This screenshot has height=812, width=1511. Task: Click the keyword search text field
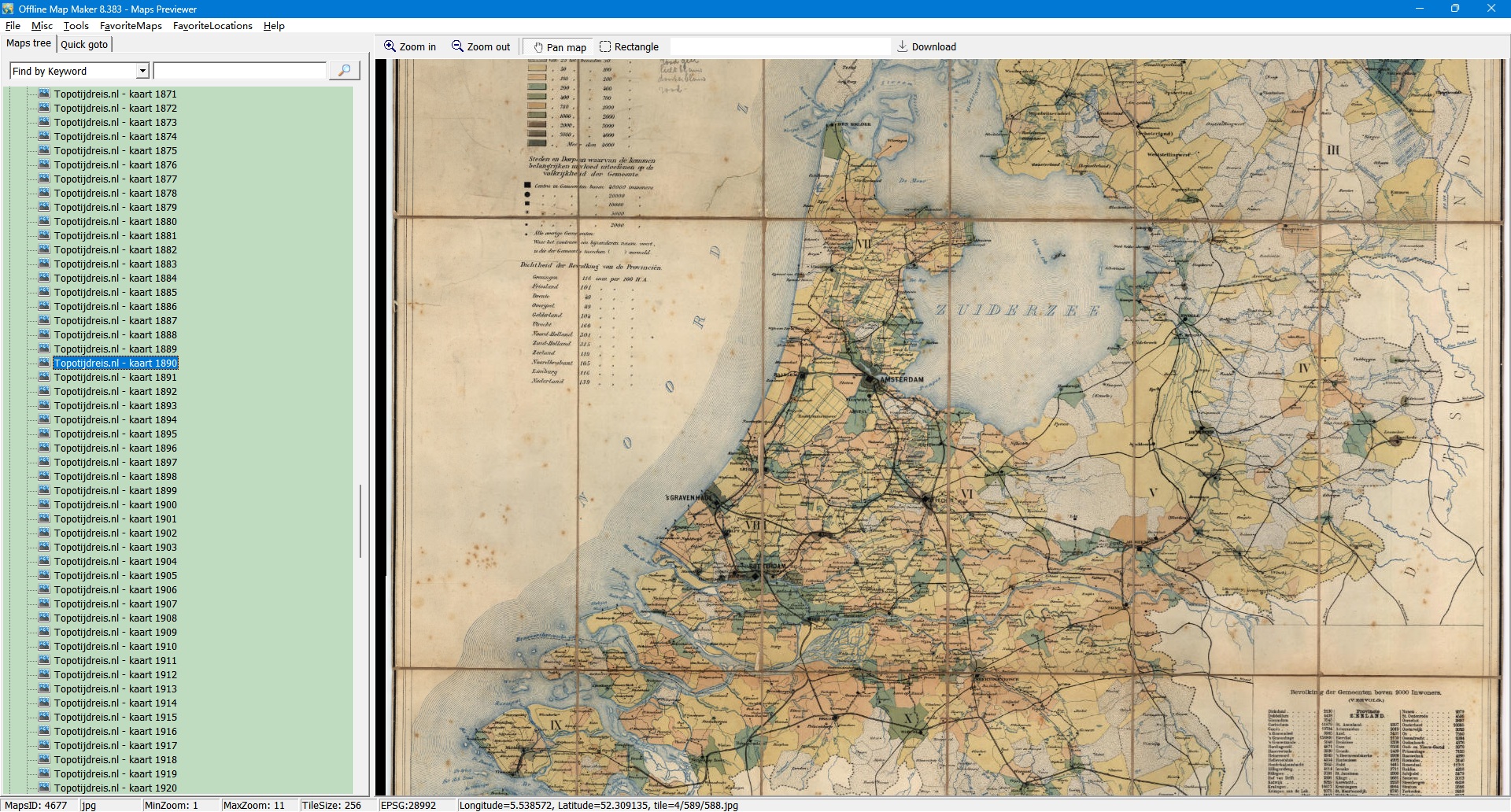coord(240,71)
